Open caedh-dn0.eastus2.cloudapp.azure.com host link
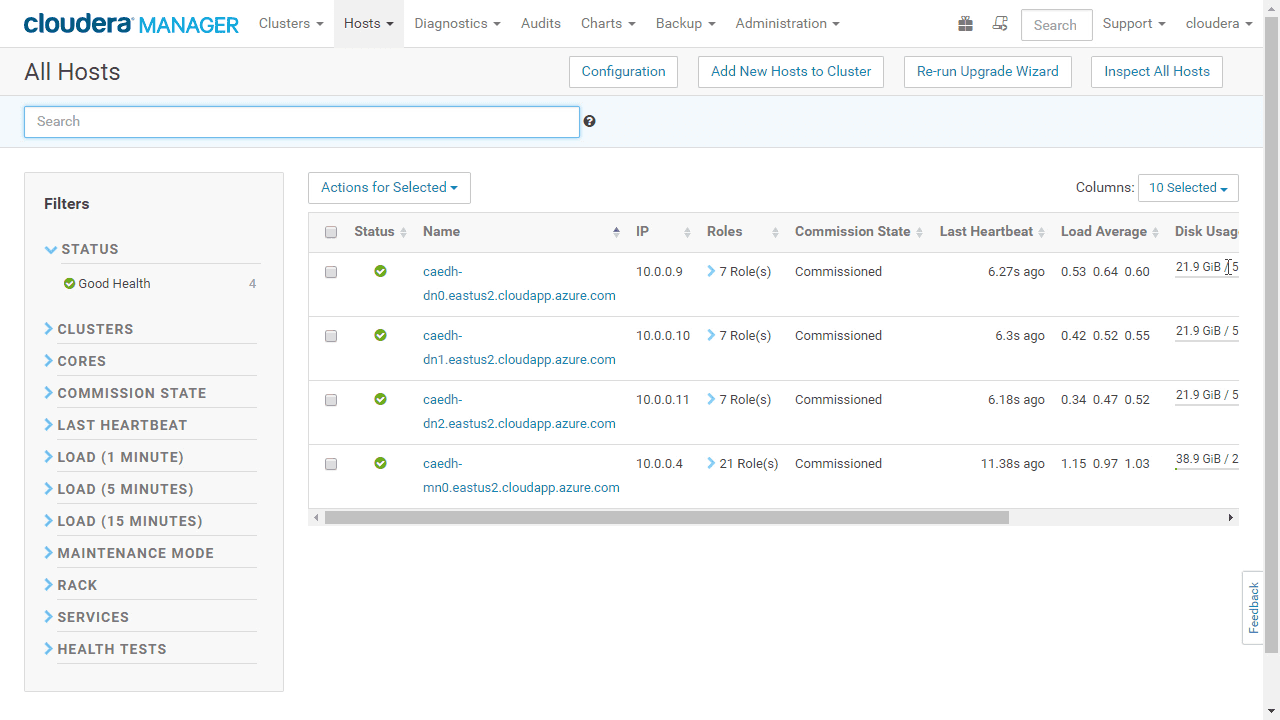This screenshot has height=720, width=1280. coord(519,283)
